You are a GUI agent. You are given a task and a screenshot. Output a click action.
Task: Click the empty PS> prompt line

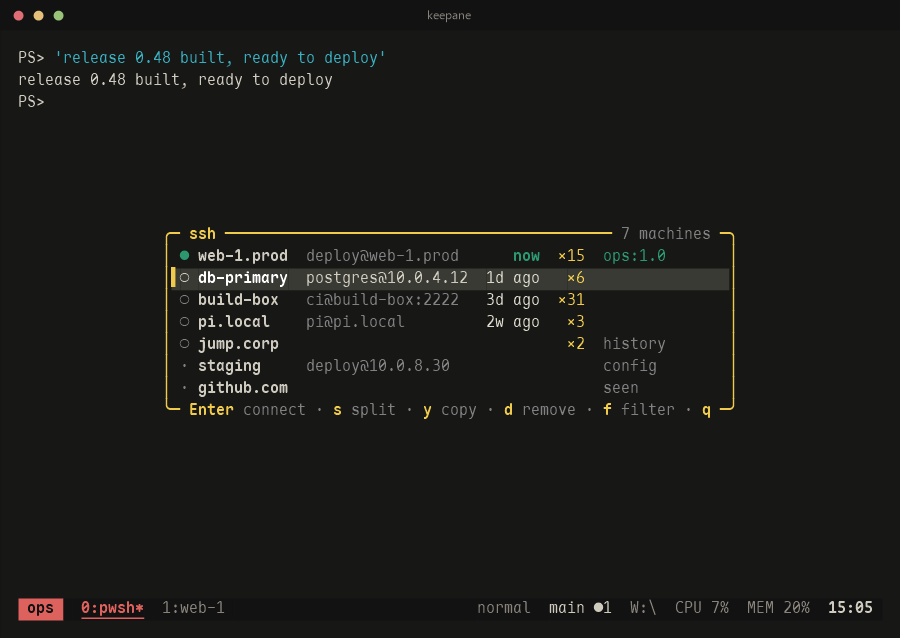(31, 102)
